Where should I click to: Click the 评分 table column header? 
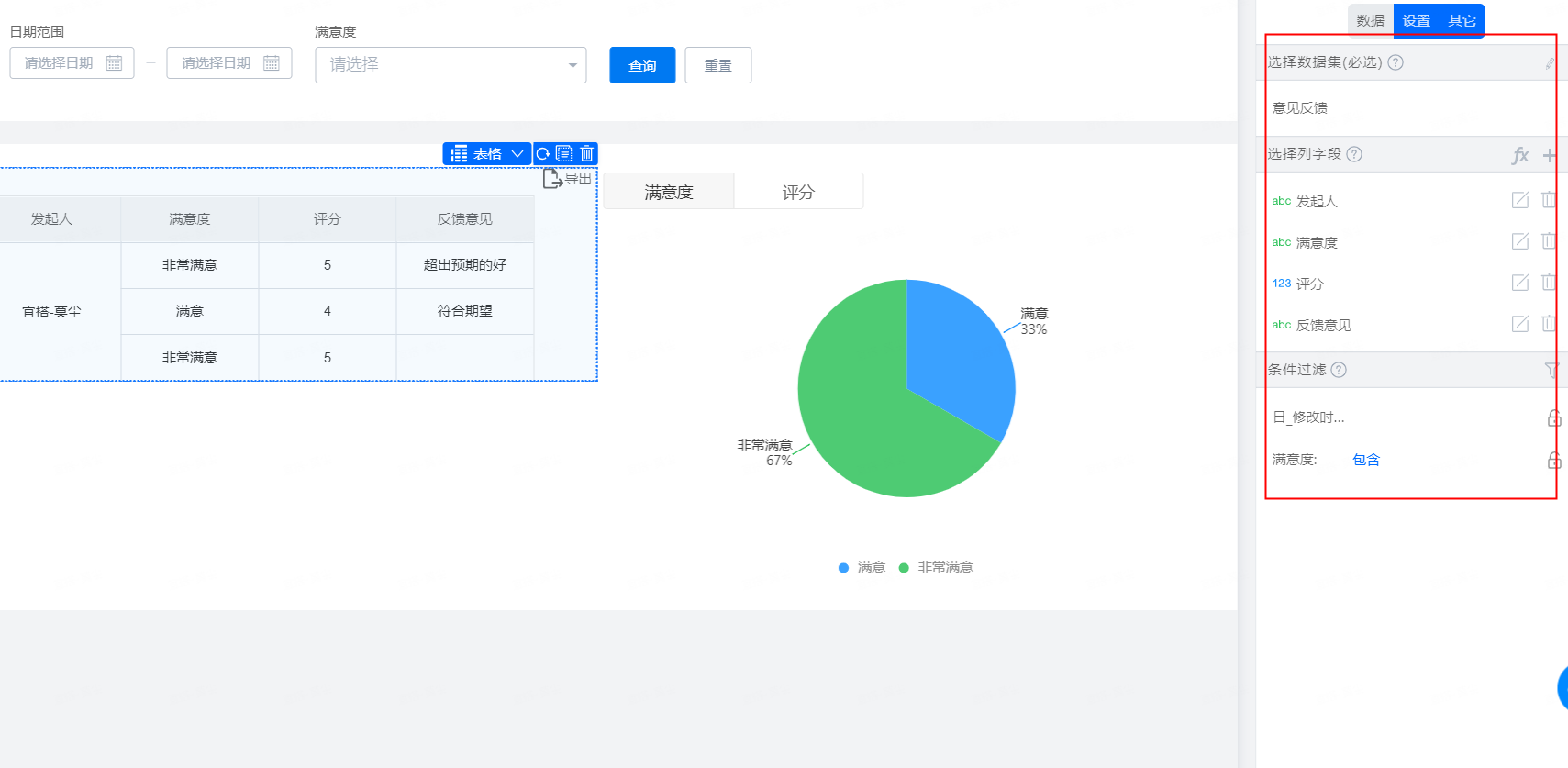(x=328, y=219)
